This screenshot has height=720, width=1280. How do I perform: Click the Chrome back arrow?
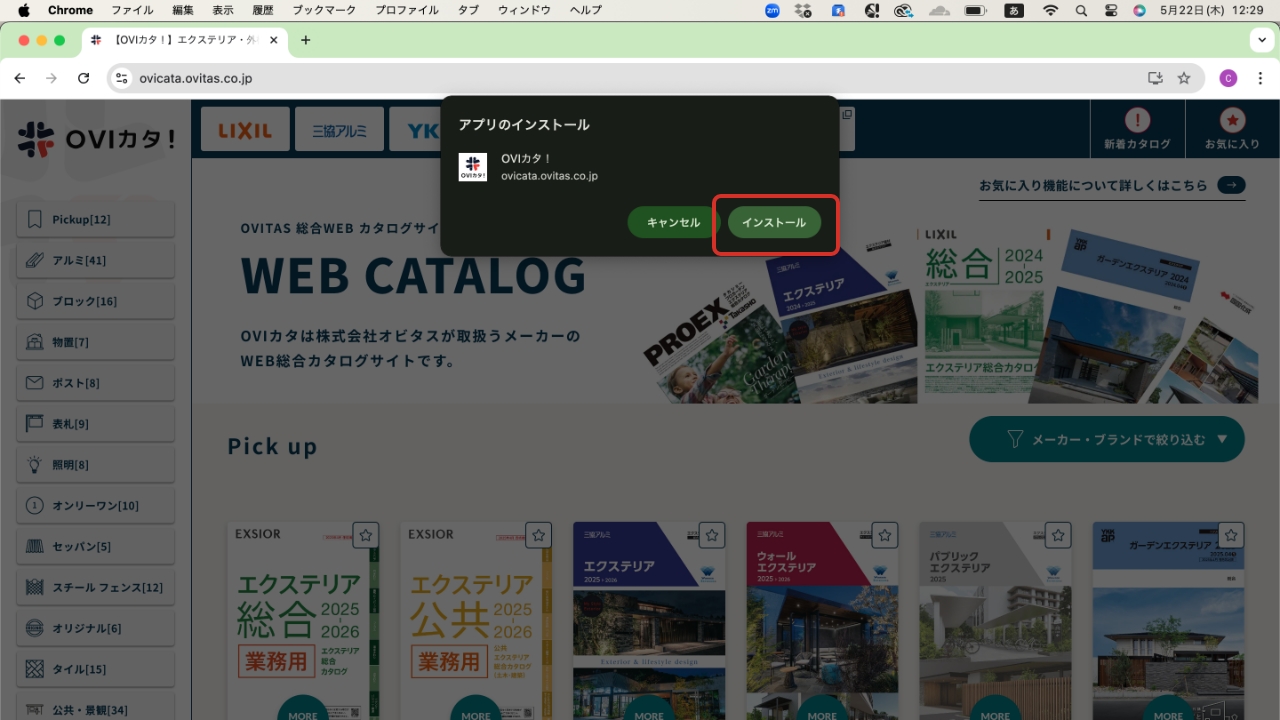(x=20, y=78)
